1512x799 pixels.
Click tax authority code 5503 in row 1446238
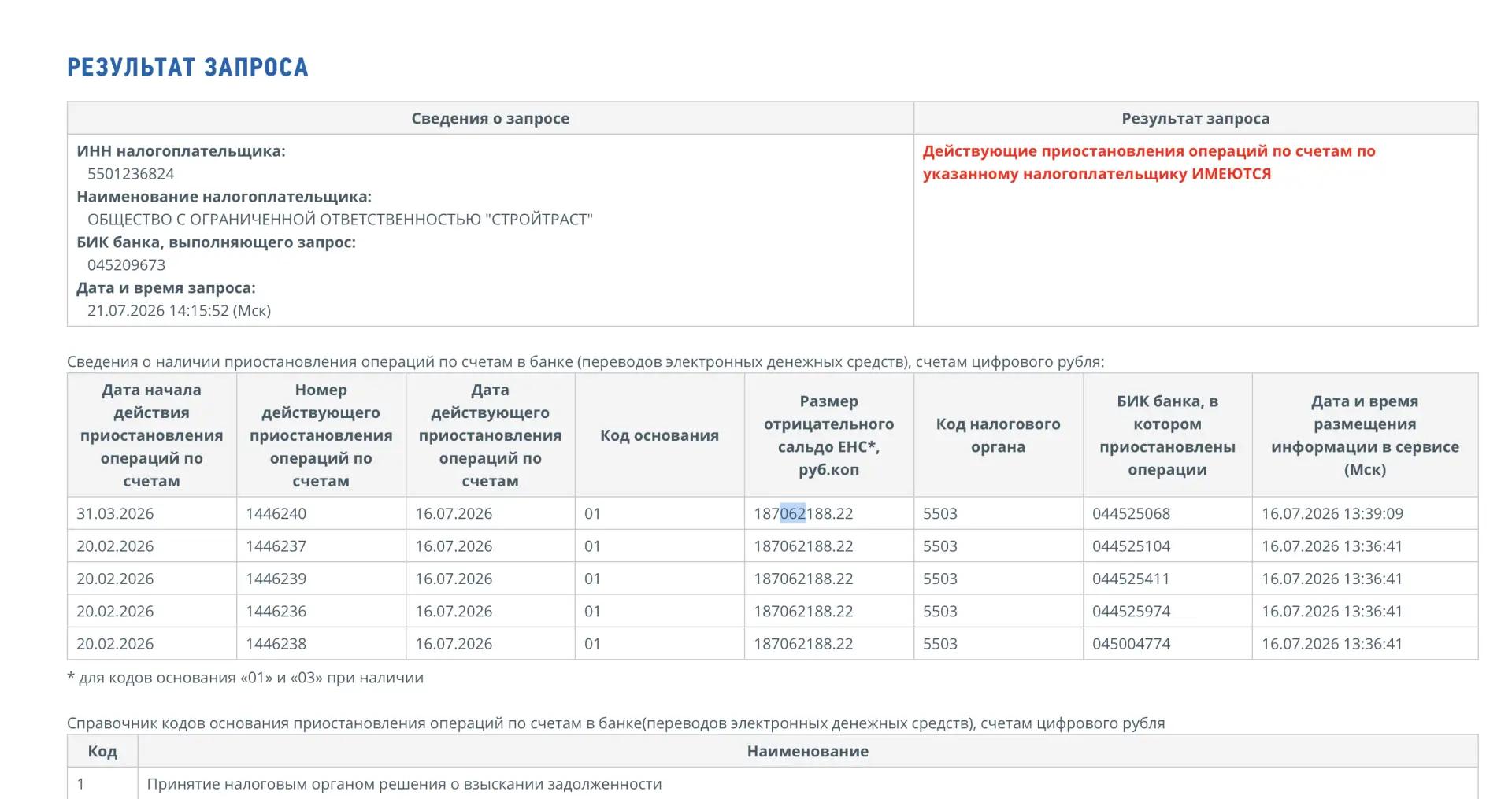[x=940, y=644]
